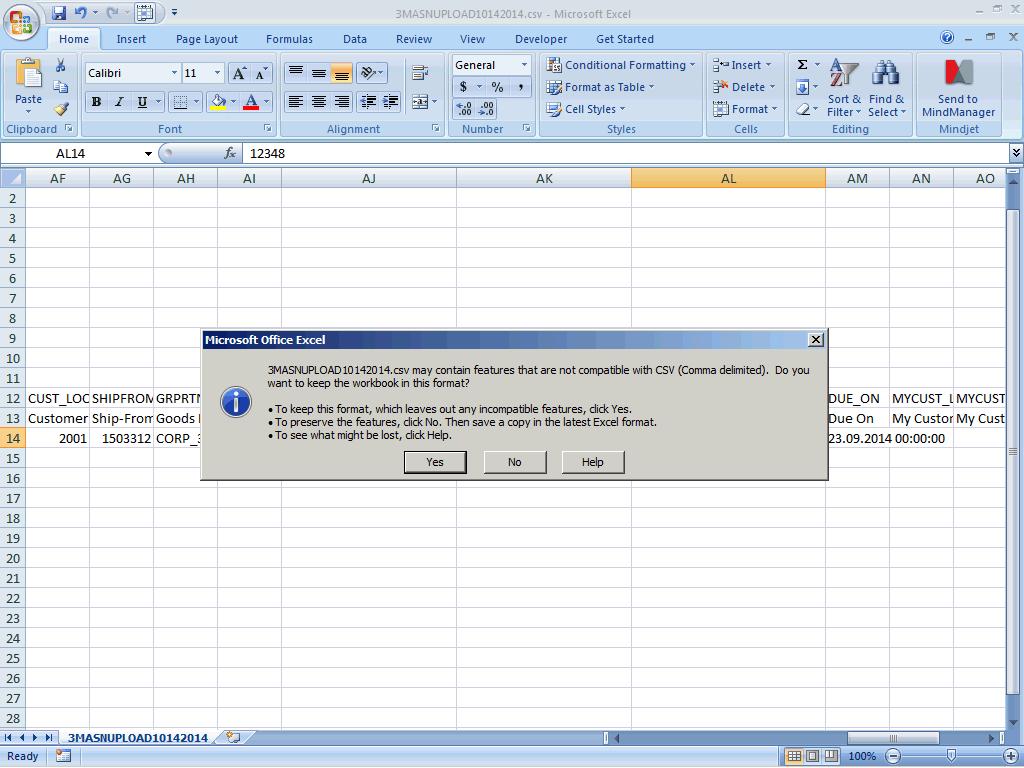This screenshot has height=768, width=1024.
Task: Open the Office Button menu
Action: [21, 23]
